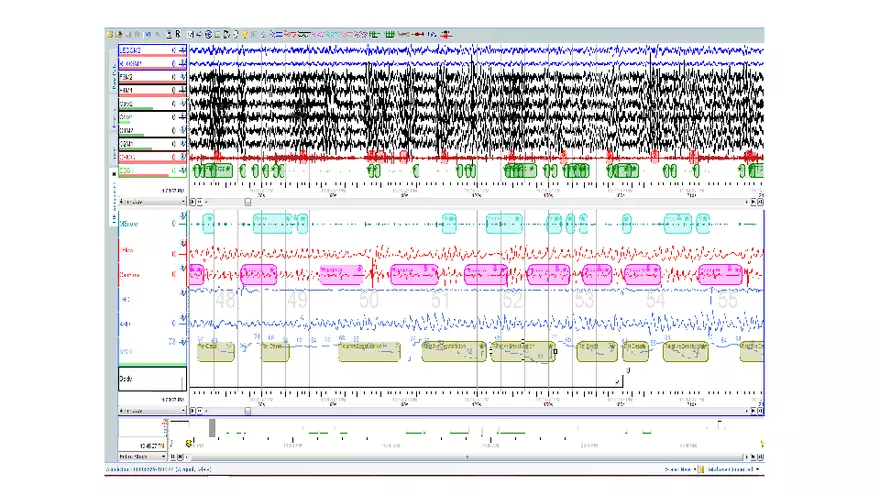This screenshot has height=495, width=880.
Task: Select the F4M1 channel label
Action: click(126, 90)
